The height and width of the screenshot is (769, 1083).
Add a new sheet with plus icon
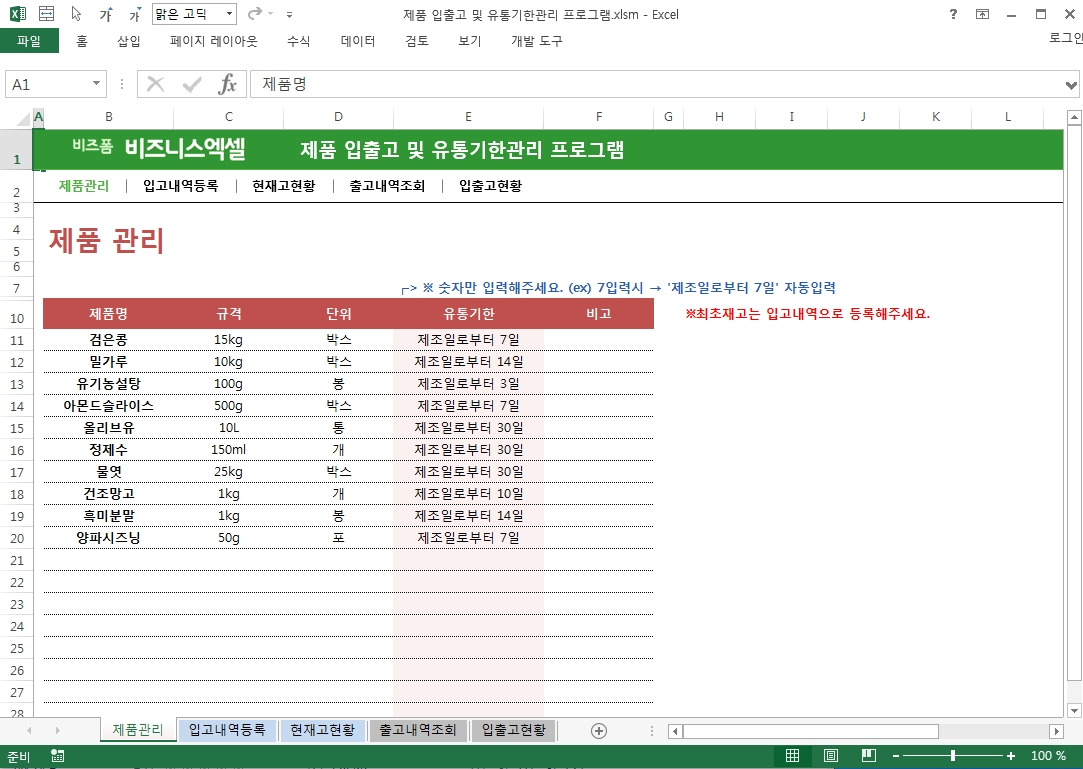pos(599,731)
